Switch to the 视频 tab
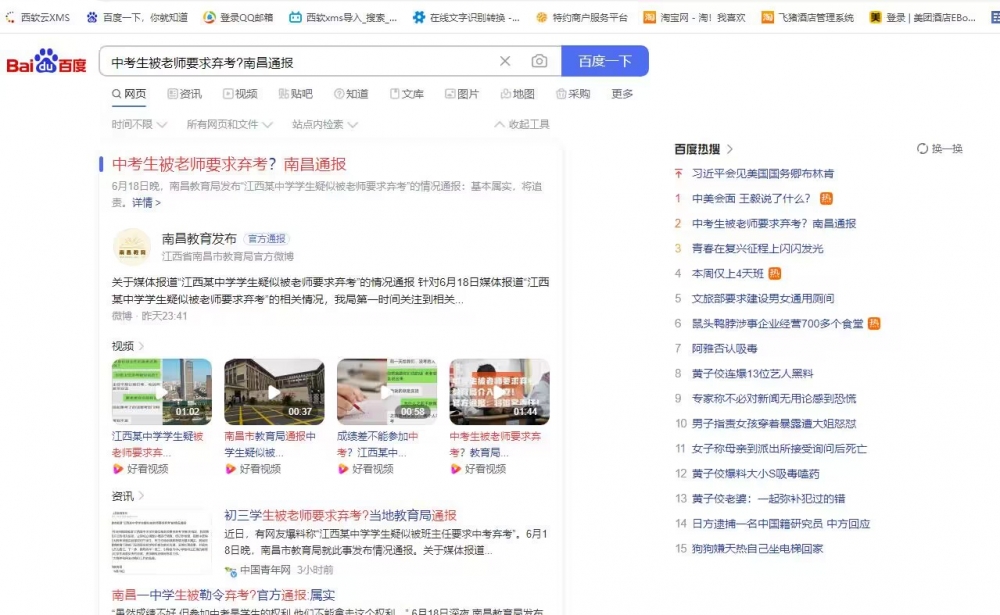1000x615 pixels. (240, 94)
